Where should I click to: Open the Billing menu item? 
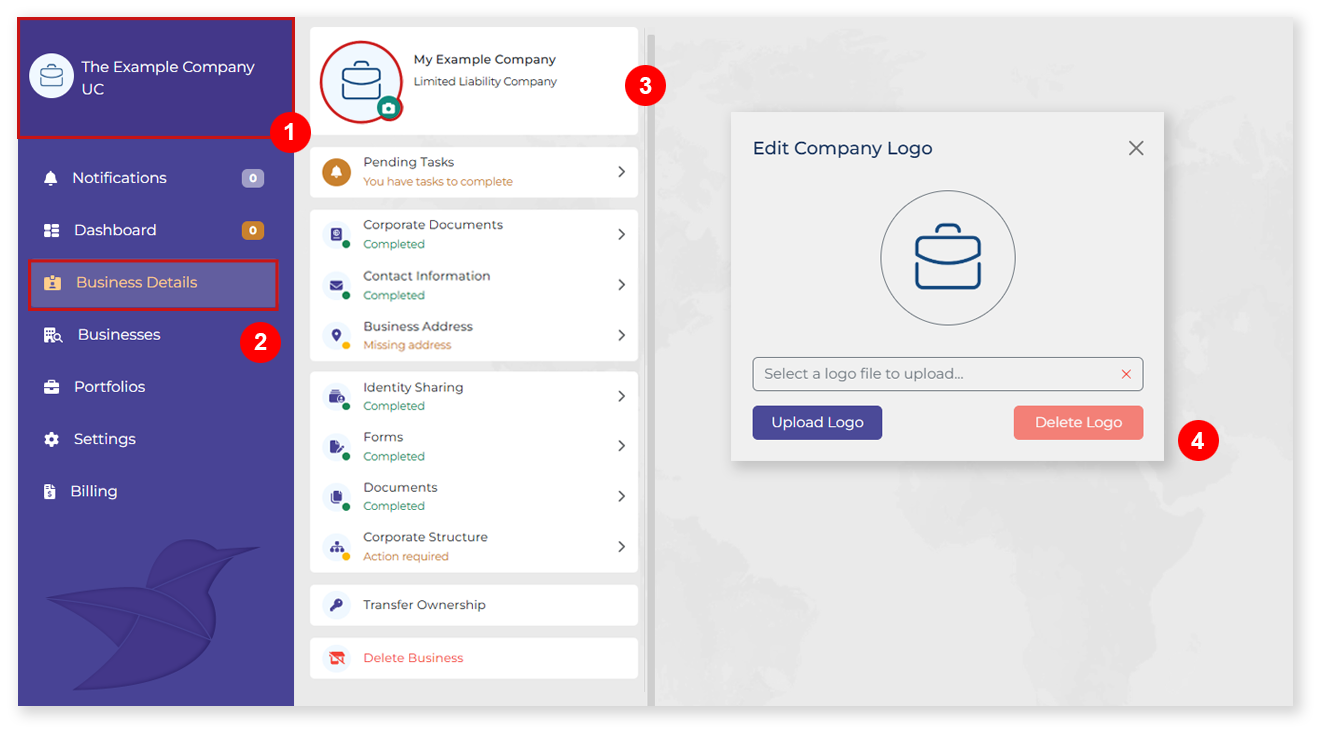(x=94, y=491)
